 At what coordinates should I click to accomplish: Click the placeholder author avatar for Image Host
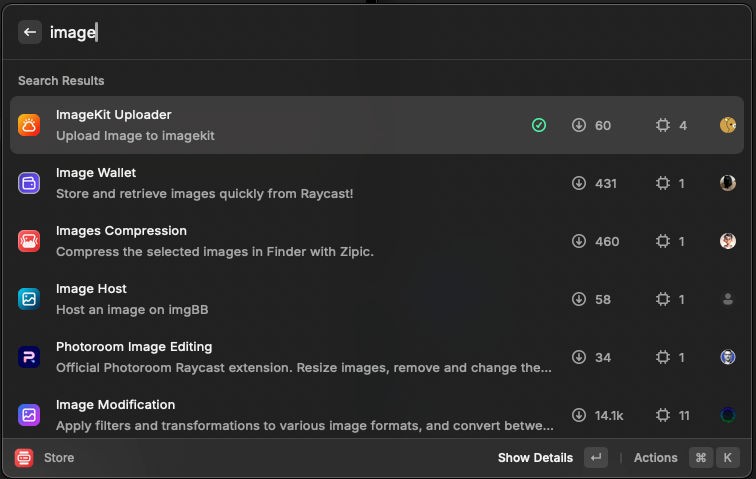[x=728, y=299]
